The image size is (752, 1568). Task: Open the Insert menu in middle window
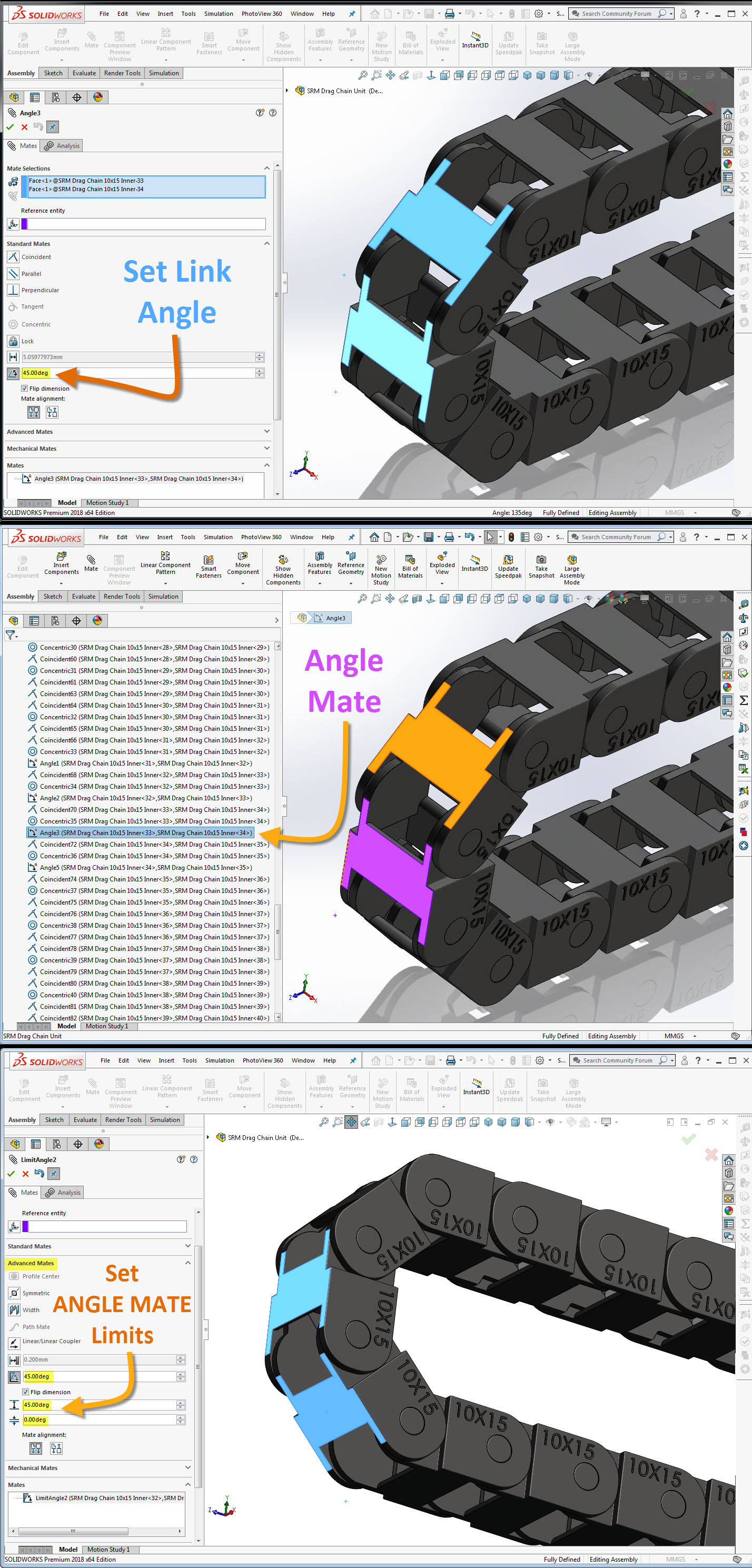point(164,537)
